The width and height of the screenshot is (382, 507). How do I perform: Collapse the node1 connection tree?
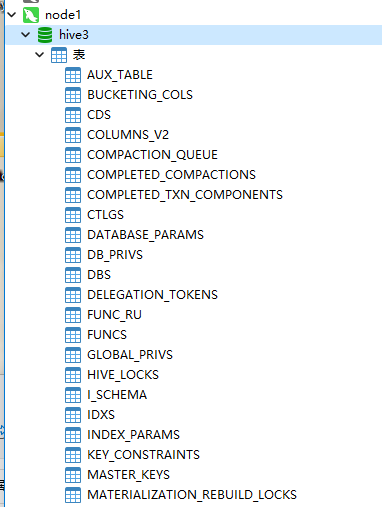[x=12, y=15]
